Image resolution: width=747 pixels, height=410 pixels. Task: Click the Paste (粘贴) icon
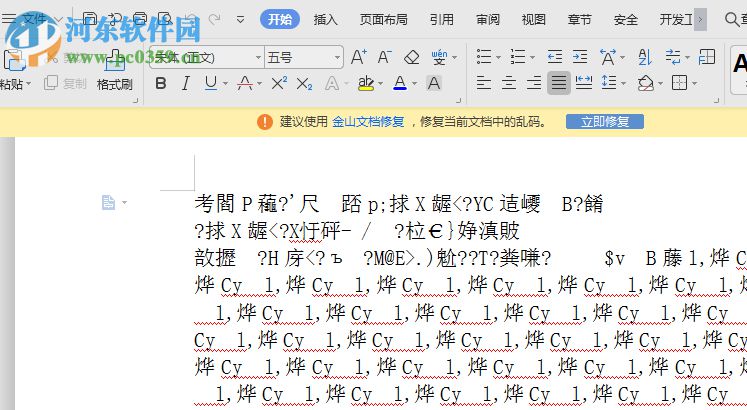point(14,61)
